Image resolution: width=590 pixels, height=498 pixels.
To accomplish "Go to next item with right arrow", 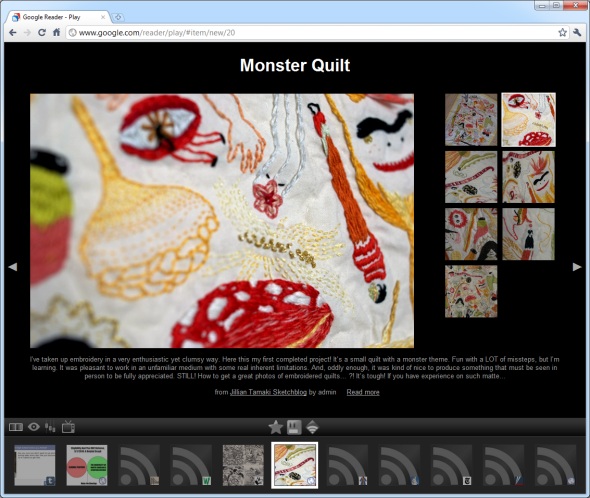I will click(577, 267).
